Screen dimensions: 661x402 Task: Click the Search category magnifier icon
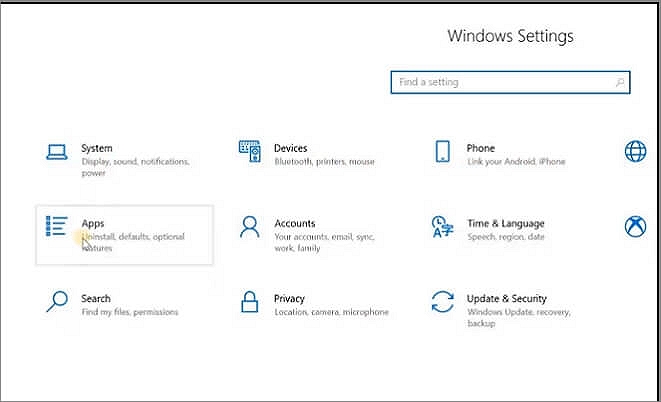57,302
